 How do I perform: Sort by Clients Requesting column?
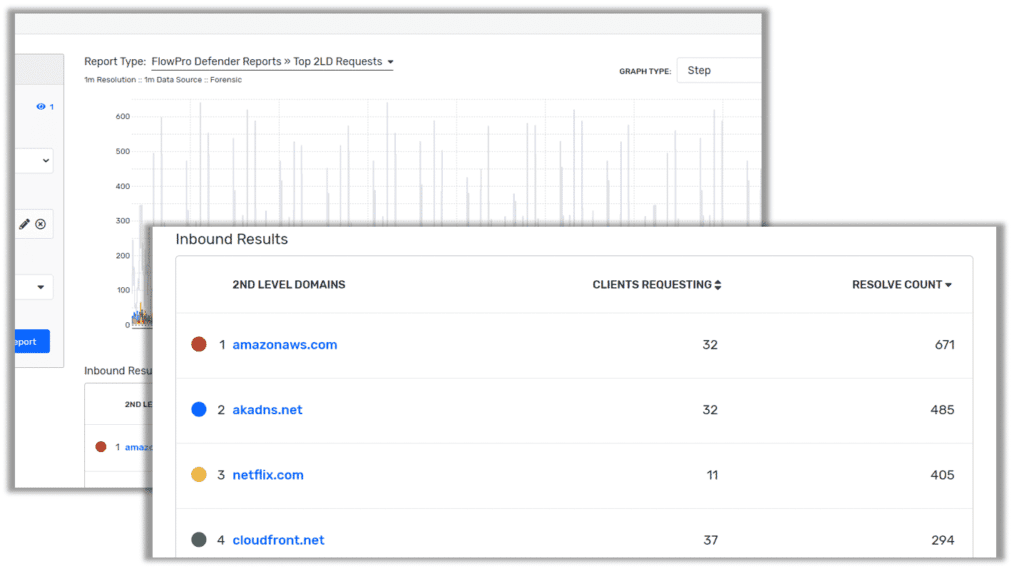[x=656, y=285]
